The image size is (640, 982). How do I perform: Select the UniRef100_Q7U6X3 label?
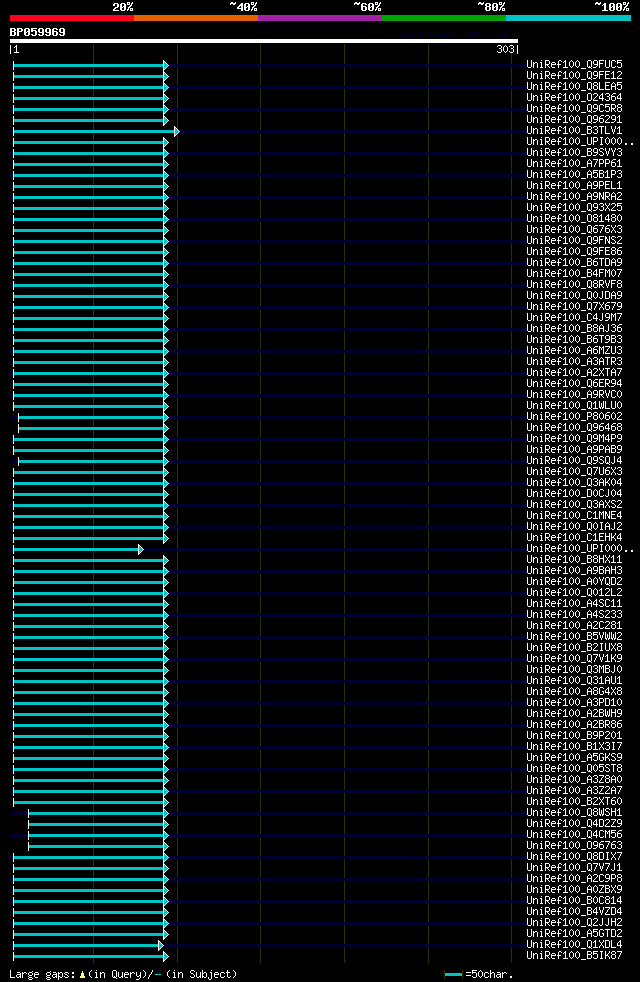click(x=574, y=472)
